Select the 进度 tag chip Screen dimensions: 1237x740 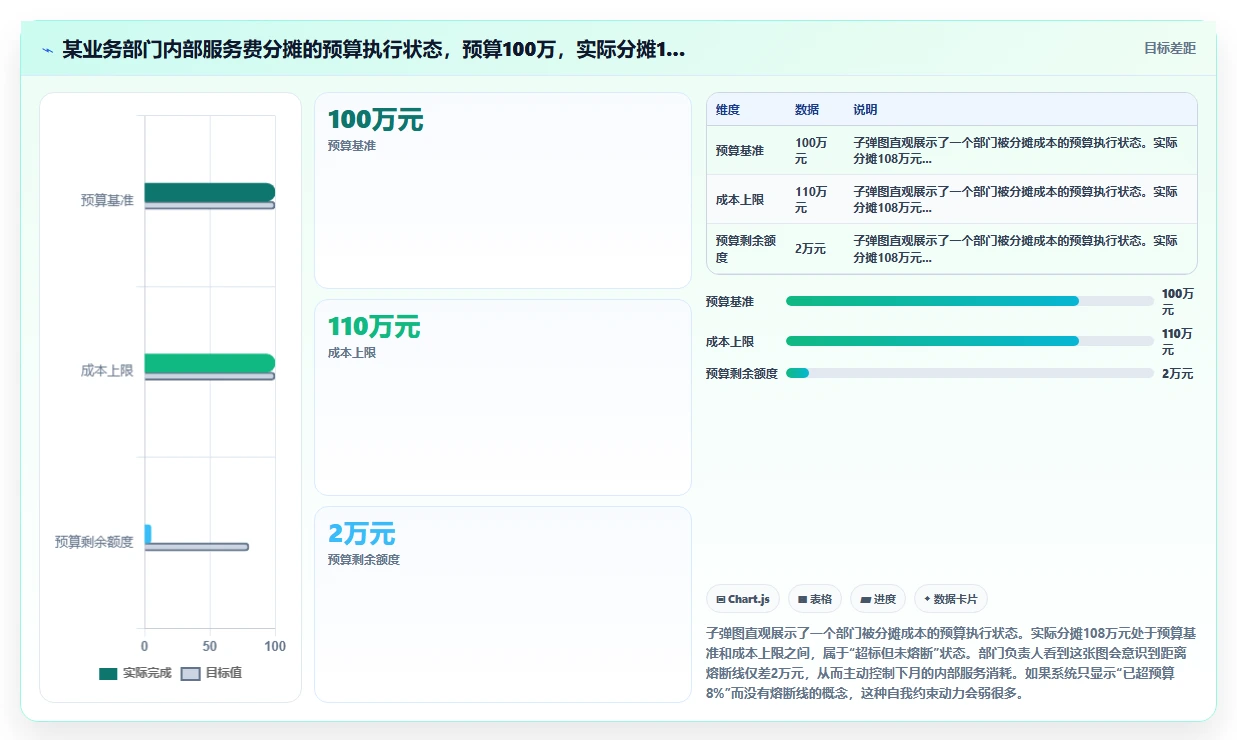pos(878,599)
